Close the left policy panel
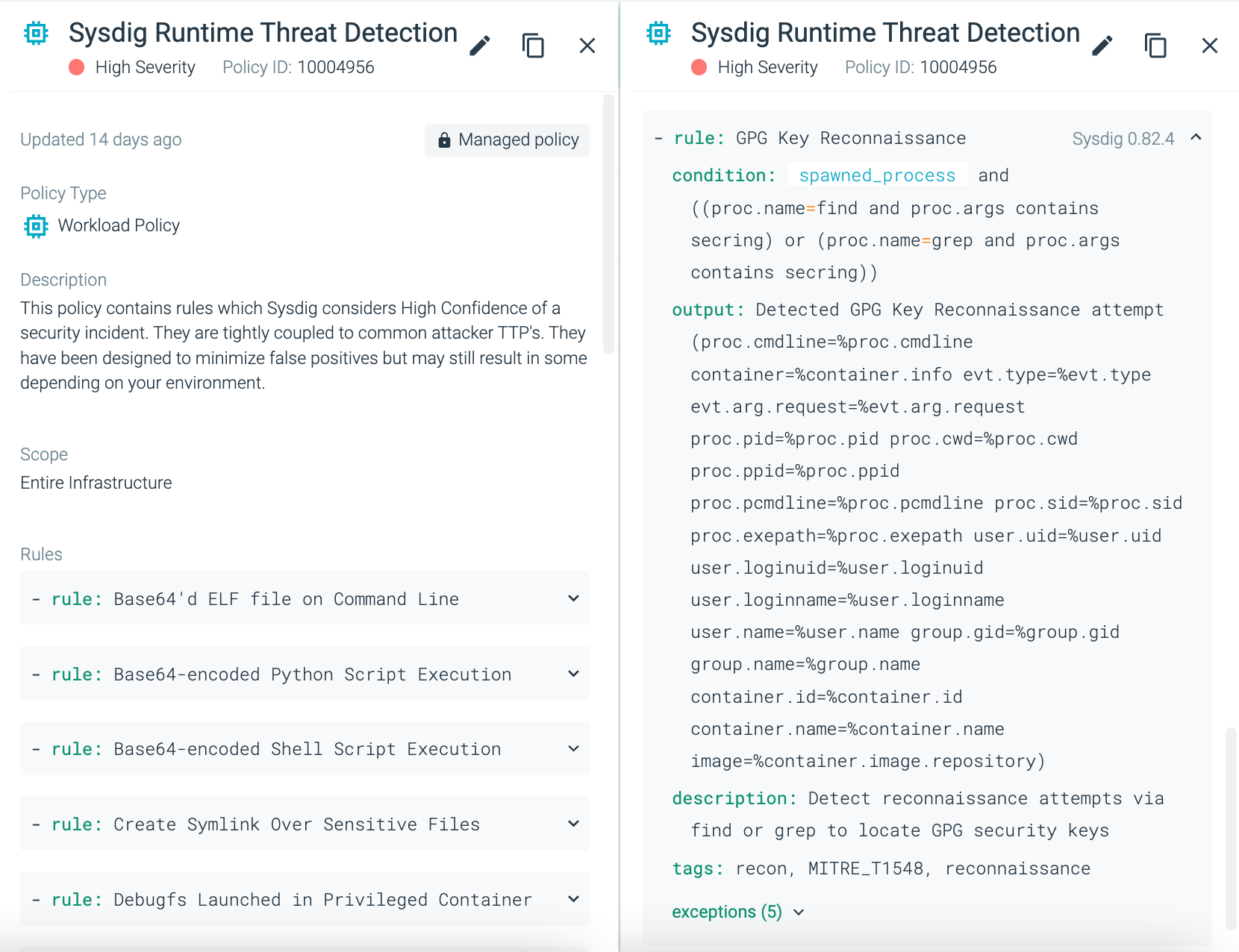The height and width of the screenshot is (952, 1239). (587, 46)
